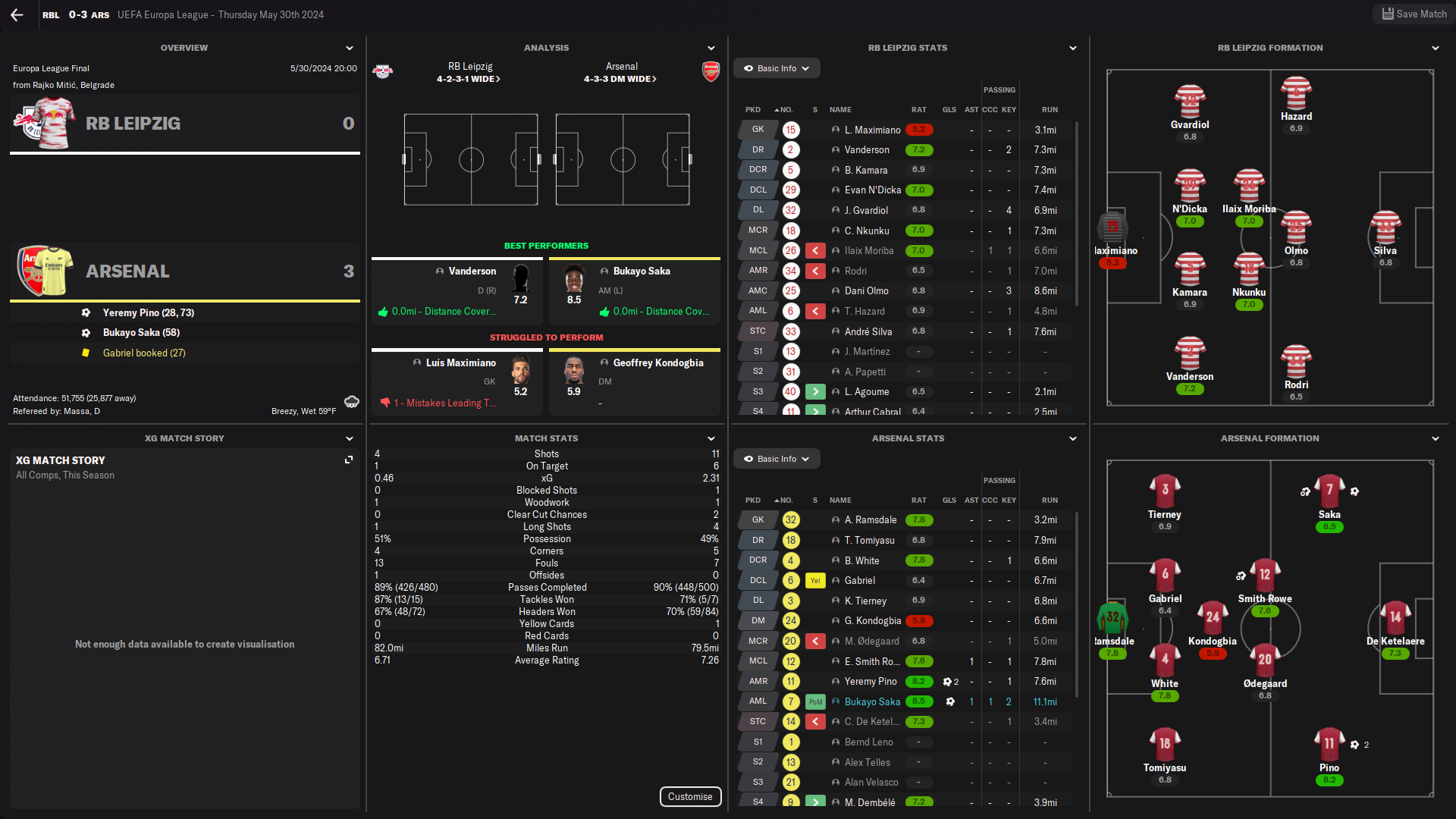Click Gvardiol shirt on Leipzig formation pitch
Viewport: 1456px width, 819px height.
tap(1190, 102)
